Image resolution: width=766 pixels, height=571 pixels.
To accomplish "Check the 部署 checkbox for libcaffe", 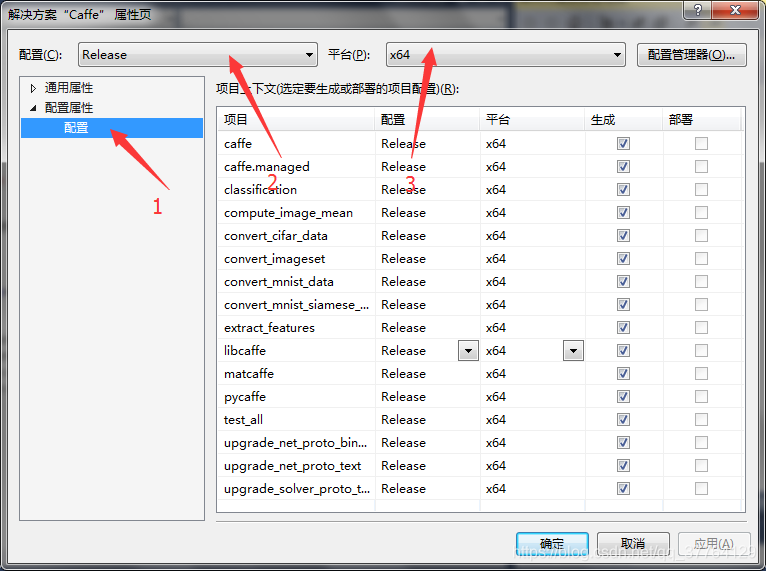I will pos(702,350).
